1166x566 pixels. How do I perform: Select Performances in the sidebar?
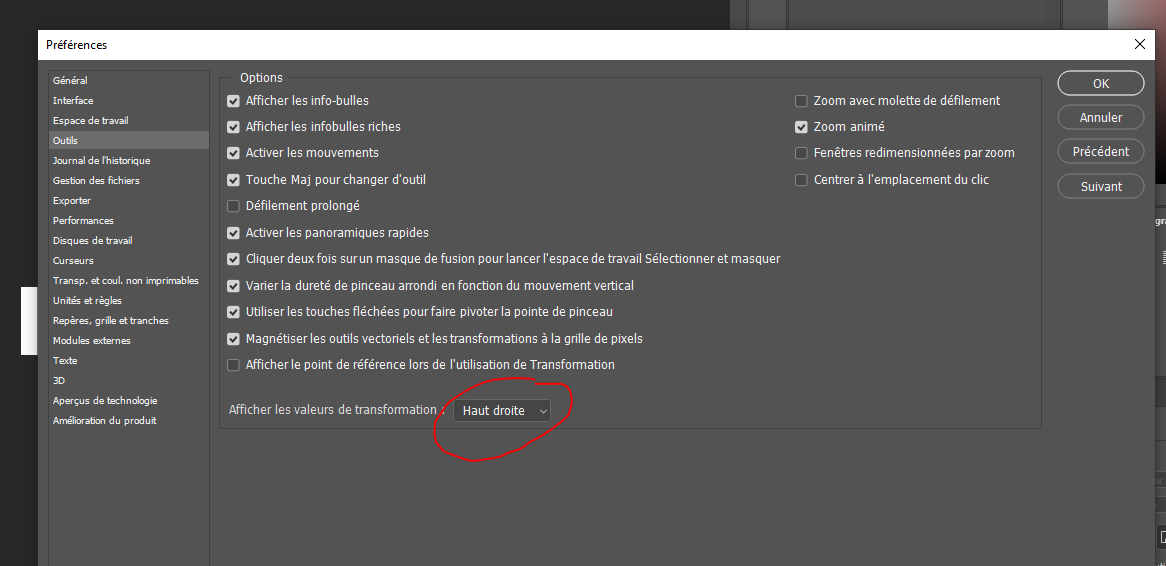tap(83, 220)
